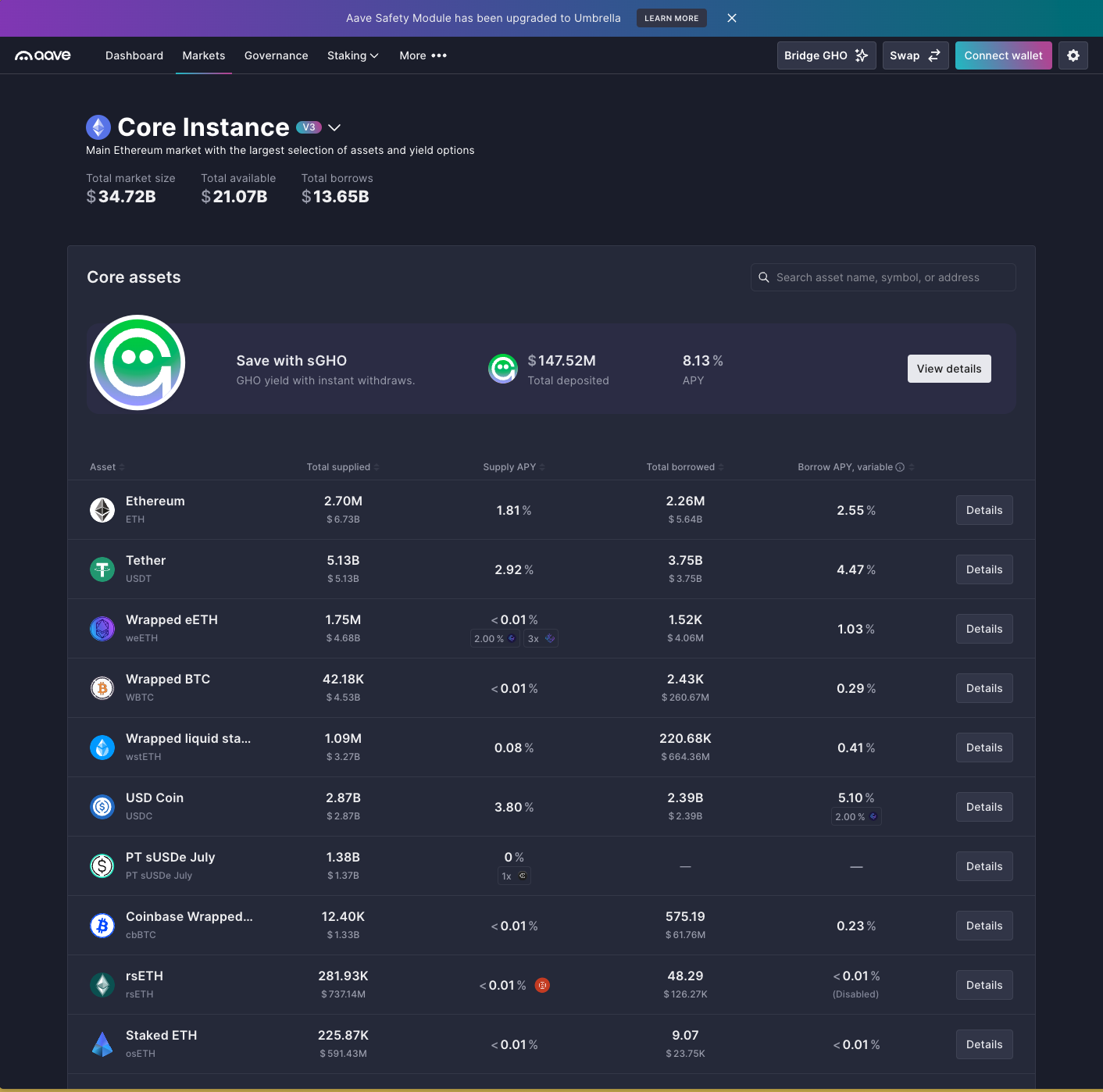This screenshot has height=1092, width=1103.
Task: Click the 2.00% incentive badge under USDC borrow APY
Action: (x=856, y=816)
